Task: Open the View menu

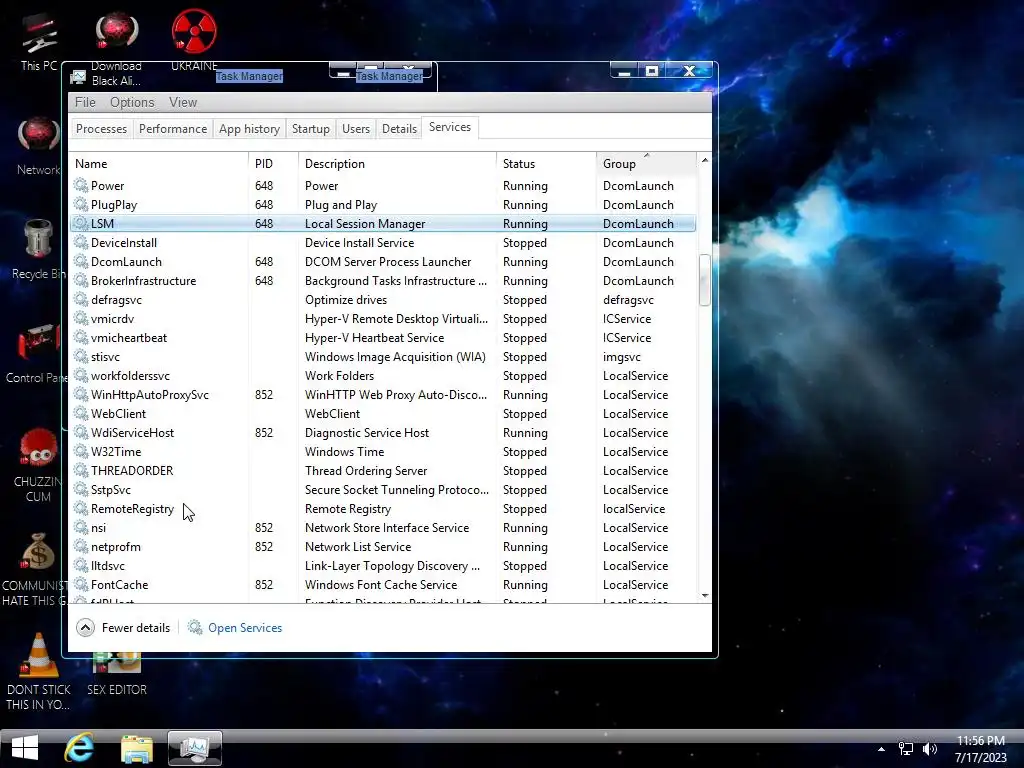Action: (x=183, y=103)
